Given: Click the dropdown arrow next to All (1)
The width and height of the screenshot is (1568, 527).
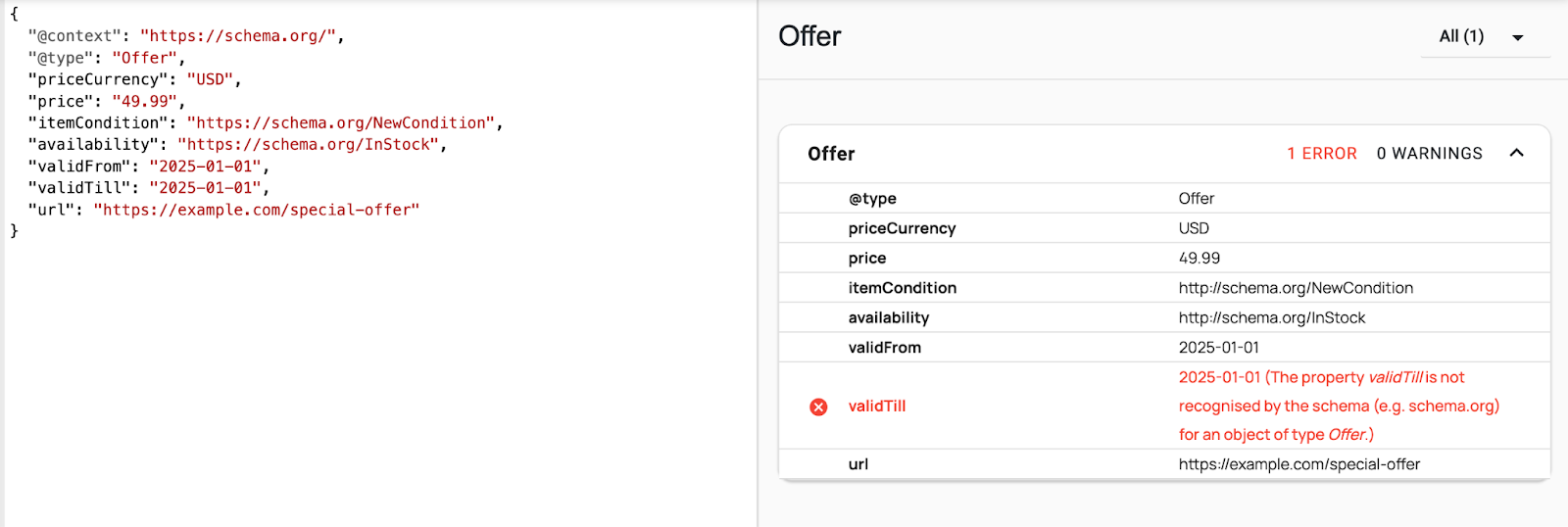Looking at the screenshot, I should point(1518,38).
